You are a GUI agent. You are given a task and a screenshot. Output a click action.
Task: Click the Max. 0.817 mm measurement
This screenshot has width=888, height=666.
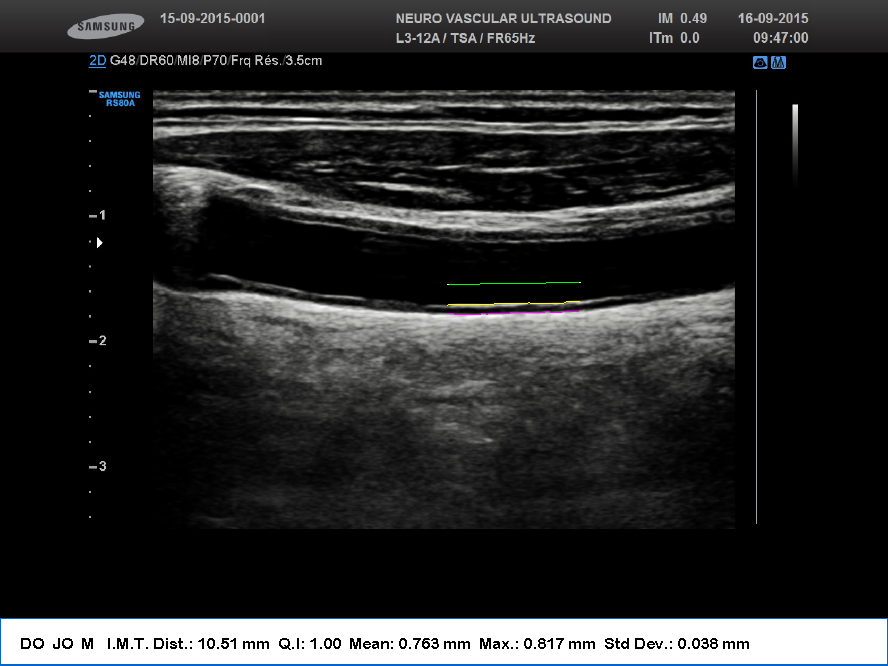pyautogui.click(x=537, y=643)
